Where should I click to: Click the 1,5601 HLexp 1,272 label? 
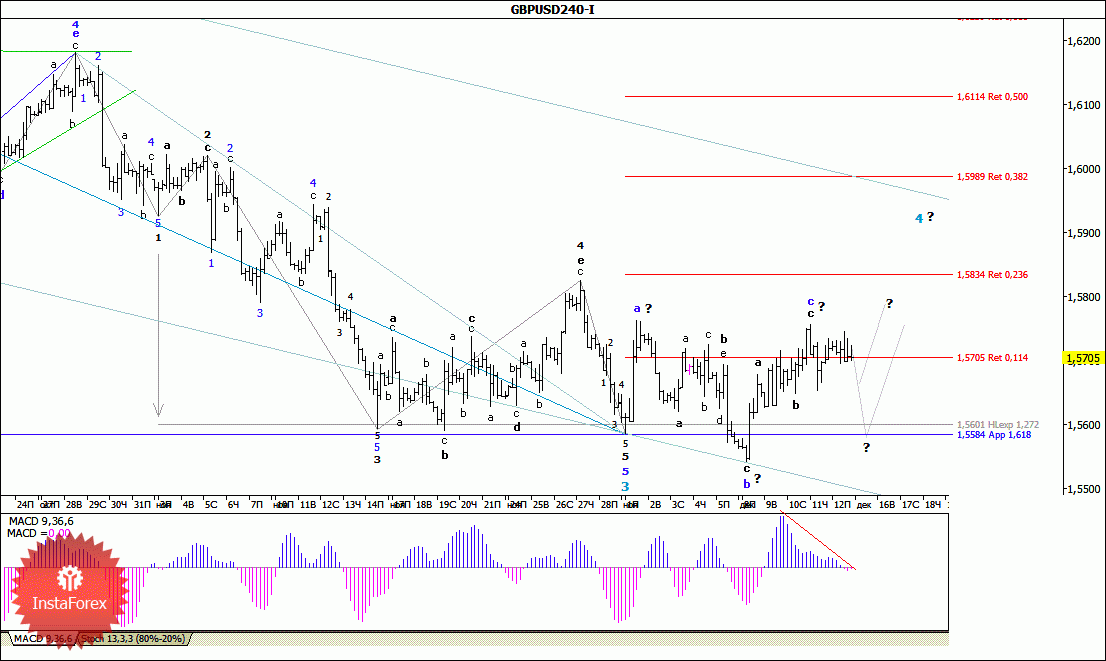coord(993,424)
